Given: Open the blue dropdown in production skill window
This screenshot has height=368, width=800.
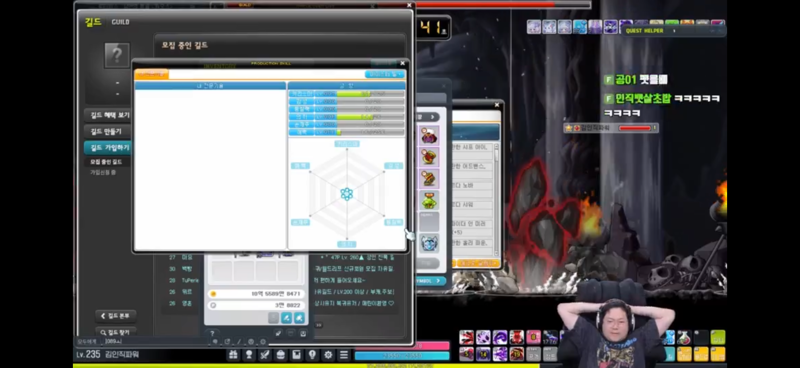Looking at the screenshot, I should pos(384,75).
